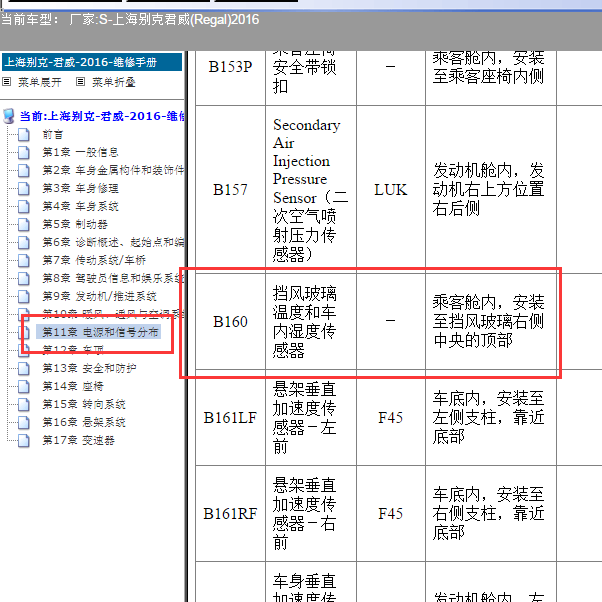Click the page icon beside 第1章
The image size is (602, 602).
click(x=24, y=152)
